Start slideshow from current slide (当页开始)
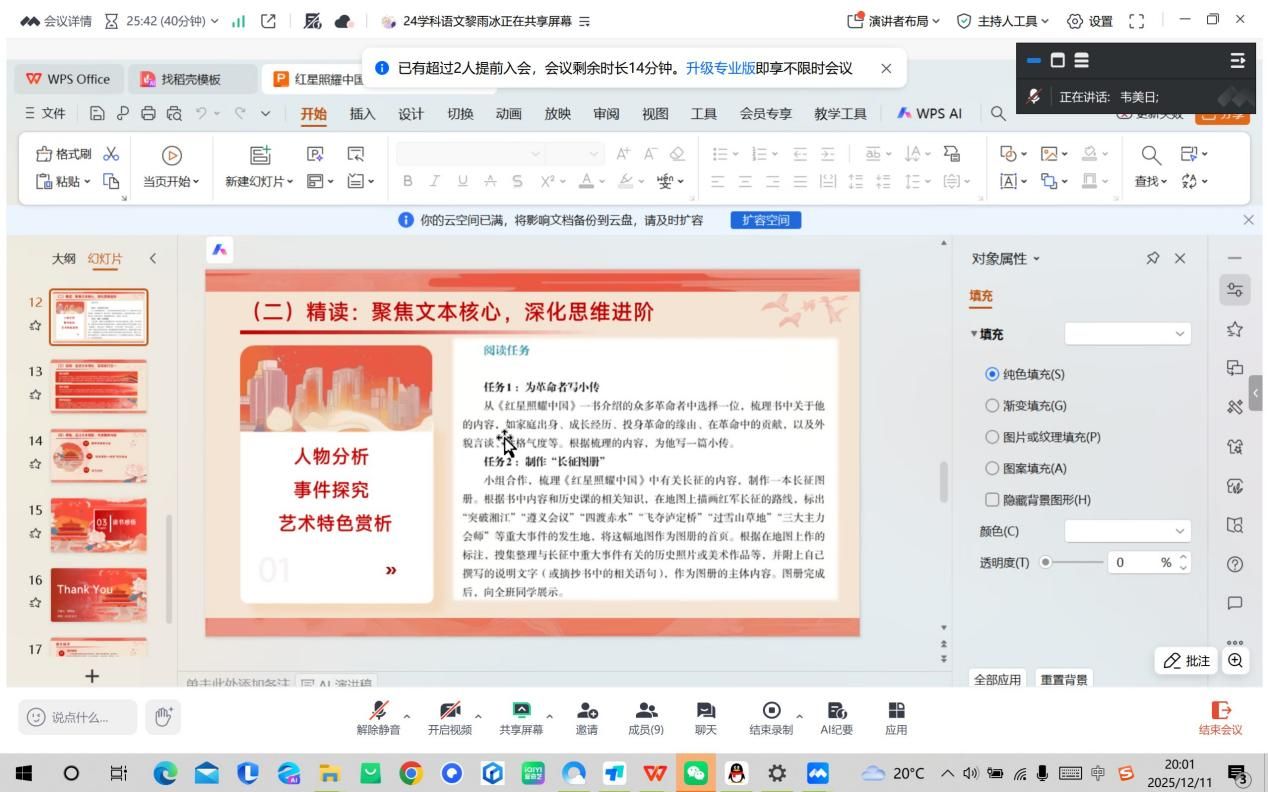Image resolution: width=1268 pixels, height=792 pixels. pos(172,155)
